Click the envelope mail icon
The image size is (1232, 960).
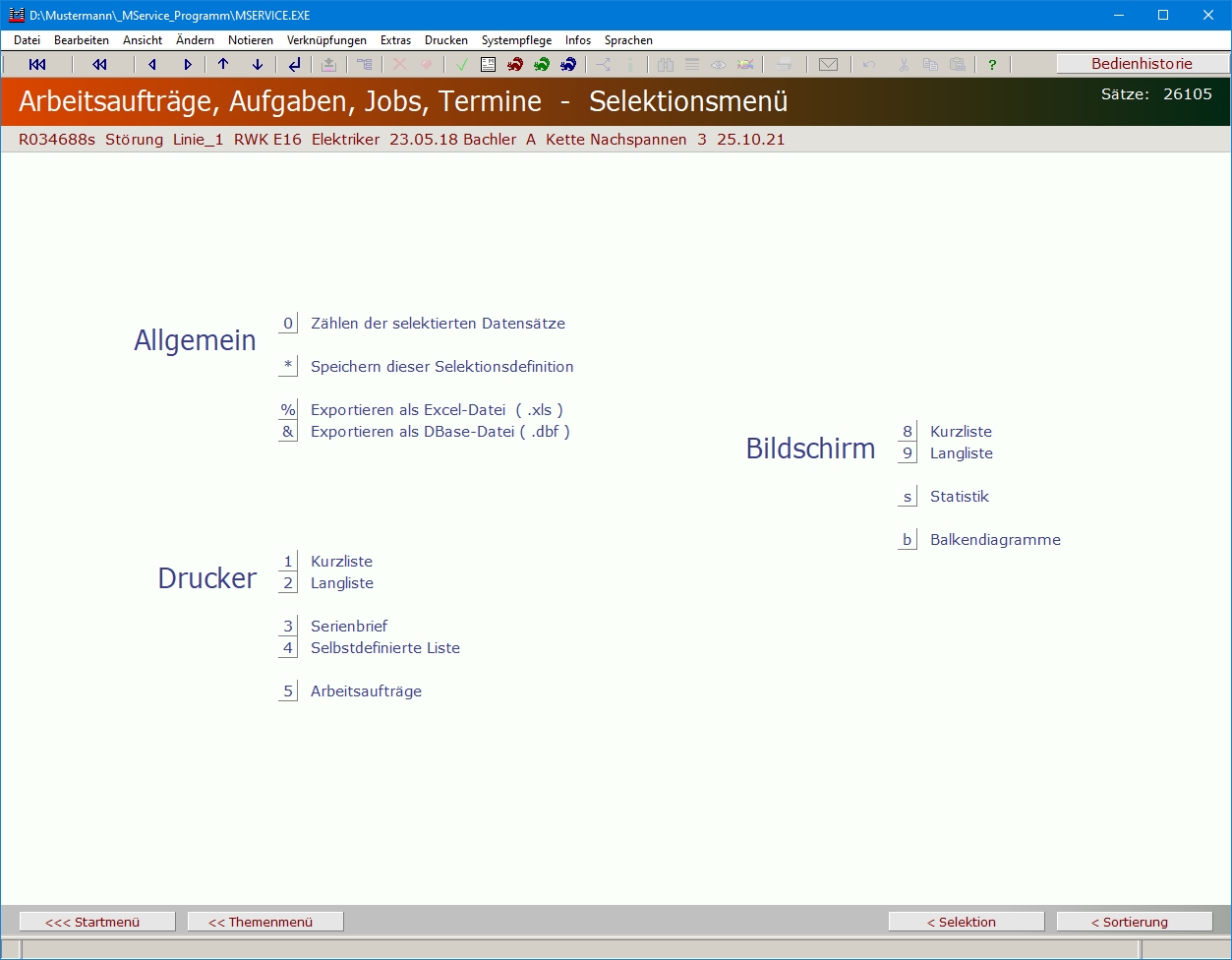tap(829, 65)
